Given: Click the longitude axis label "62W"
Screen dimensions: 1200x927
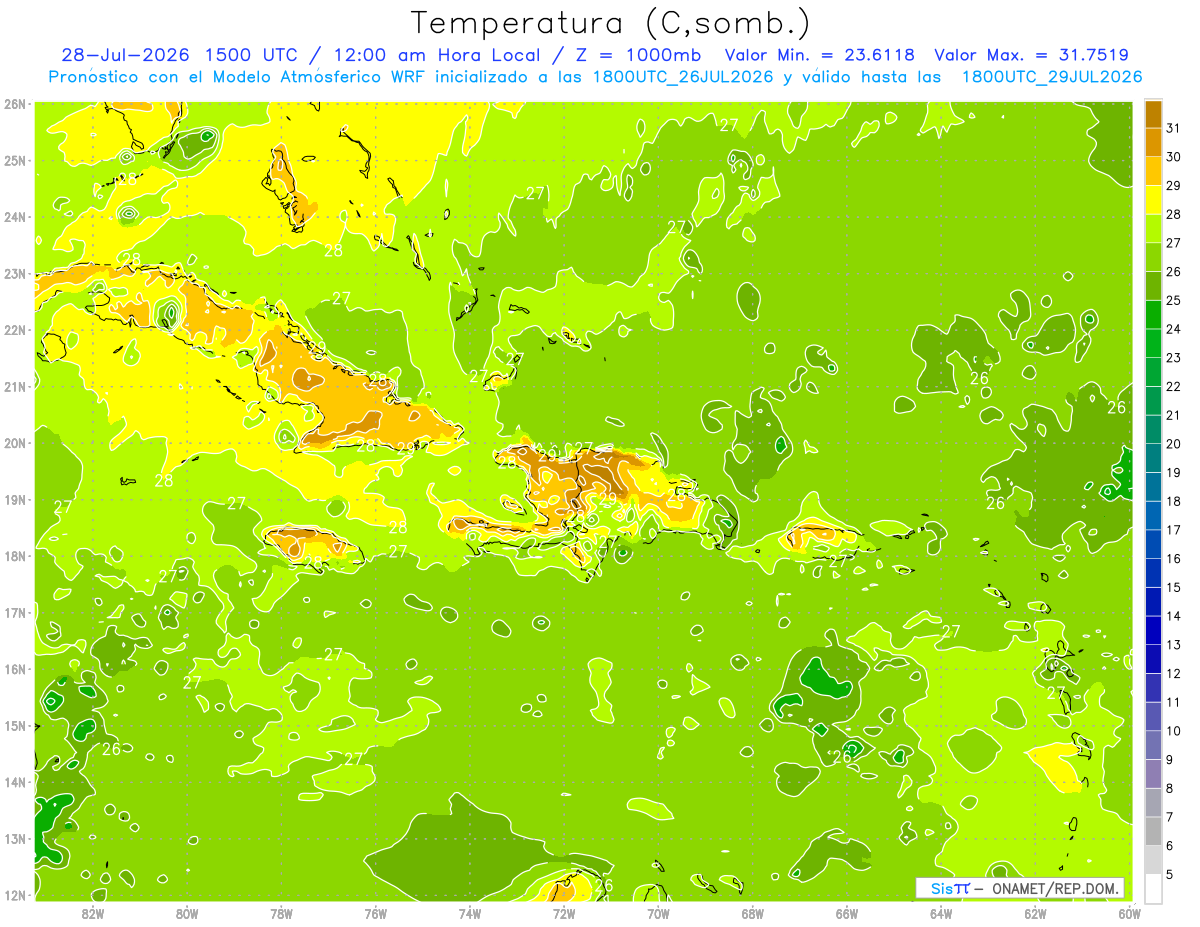Looking at the screenshot, I should [x=1035, y=913].
